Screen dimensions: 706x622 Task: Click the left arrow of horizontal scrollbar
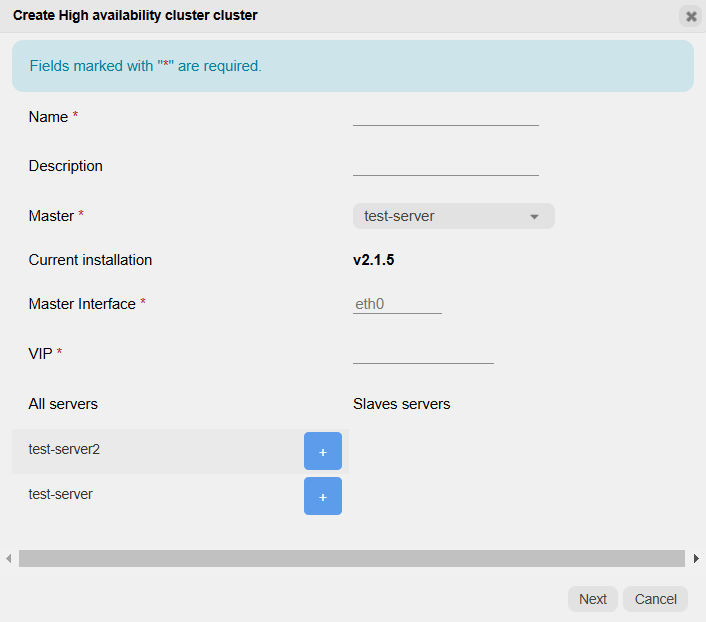tap(9, 558)
